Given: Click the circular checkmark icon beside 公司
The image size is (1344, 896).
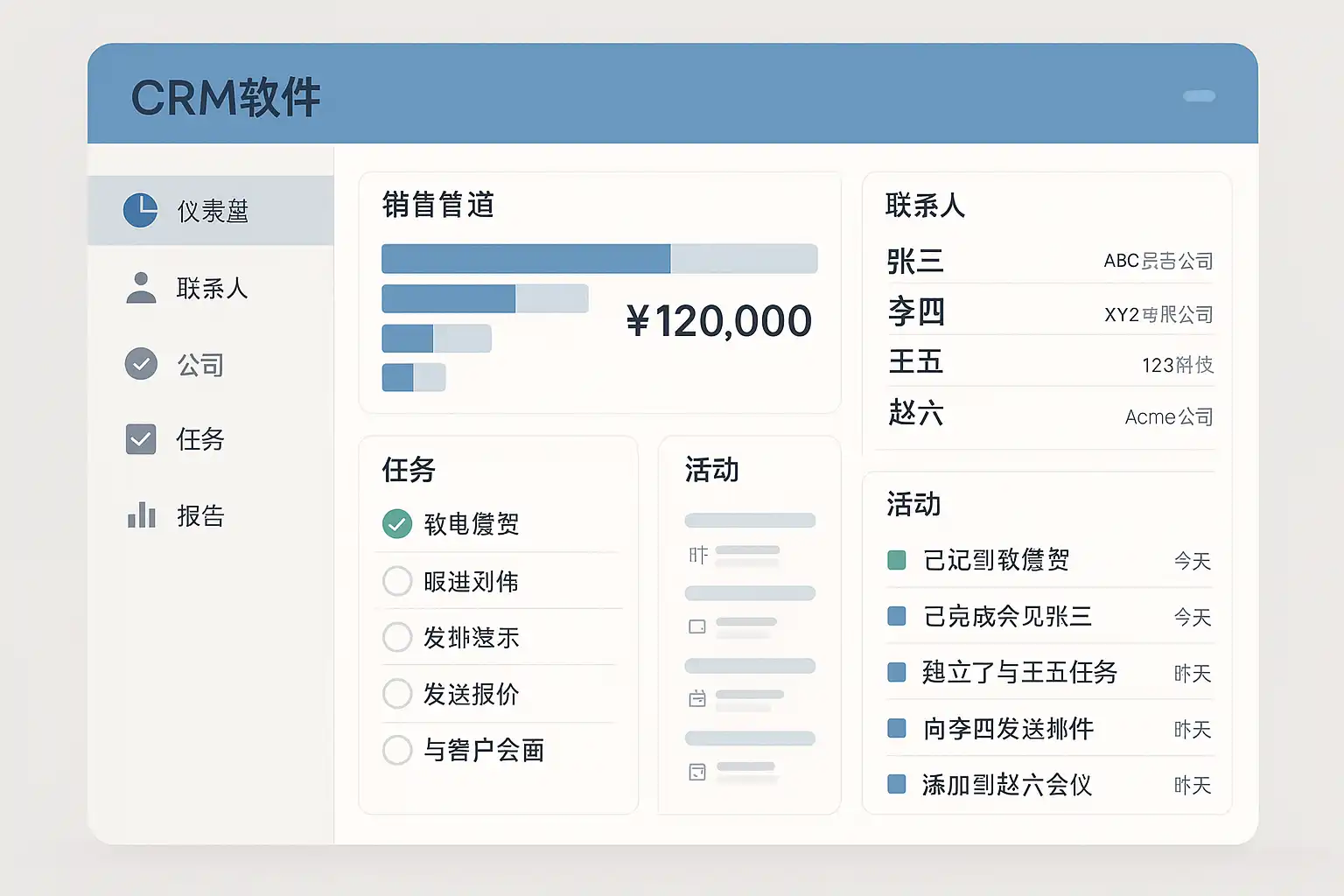Looking at the screenshot, I should pos(141,364).
